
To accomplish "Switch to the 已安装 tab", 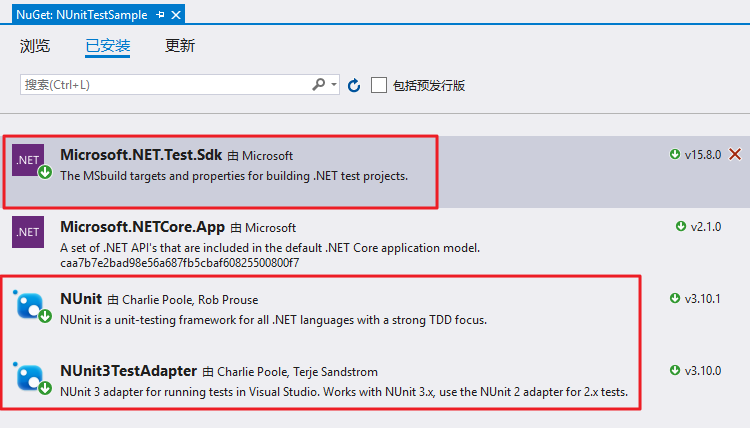I will 108,46.
